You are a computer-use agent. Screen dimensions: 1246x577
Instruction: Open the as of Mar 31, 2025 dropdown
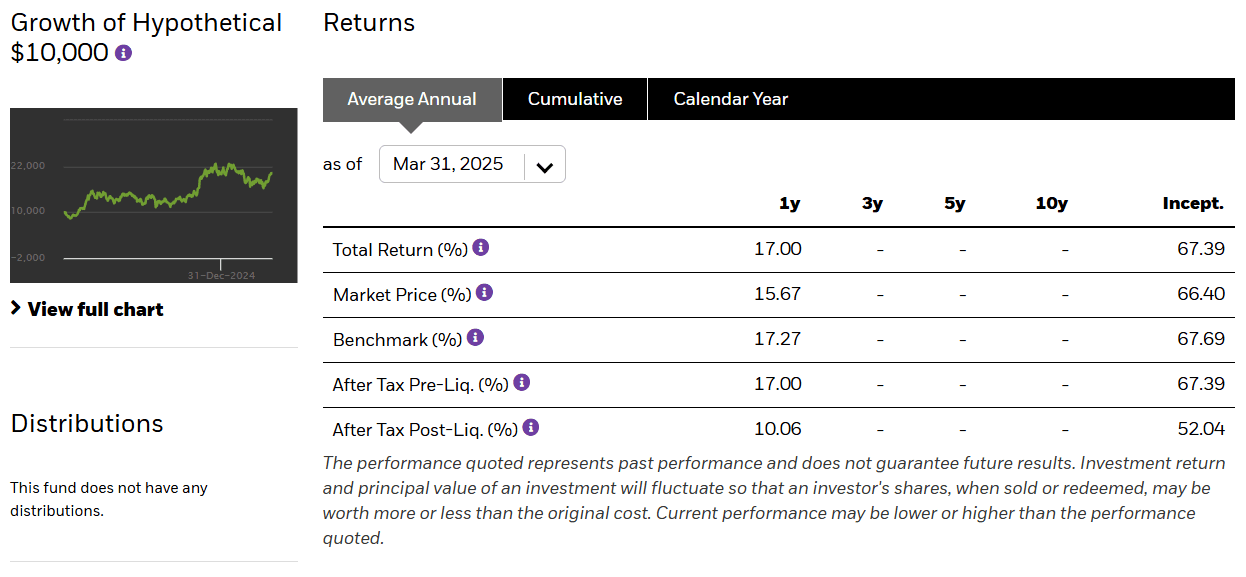472,164
